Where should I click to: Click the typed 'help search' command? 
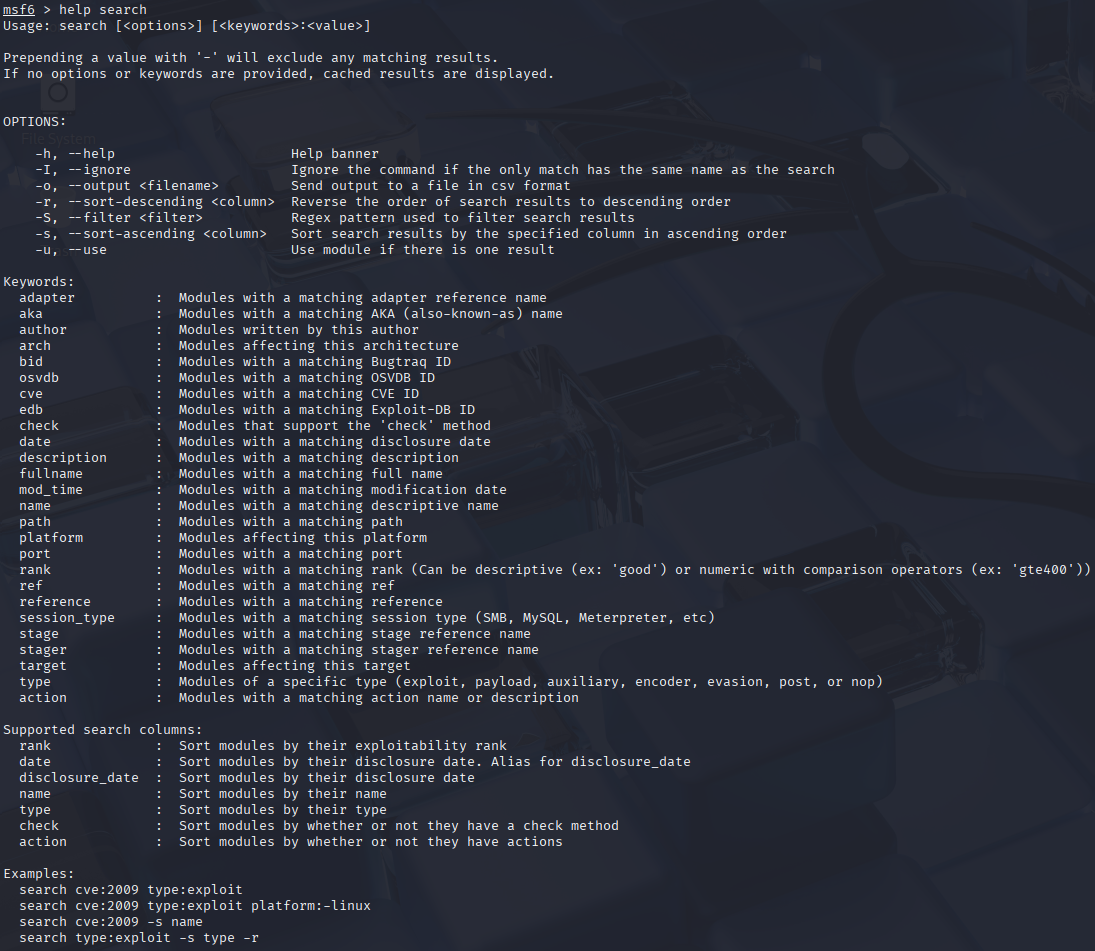click(x=103, y=9)
